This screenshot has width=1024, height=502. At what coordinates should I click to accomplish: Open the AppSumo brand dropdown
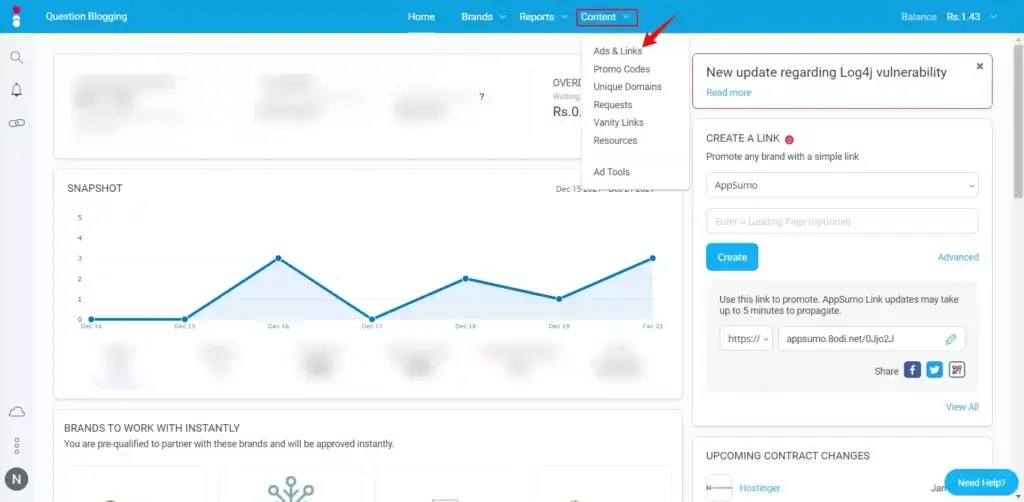point(842,185)
